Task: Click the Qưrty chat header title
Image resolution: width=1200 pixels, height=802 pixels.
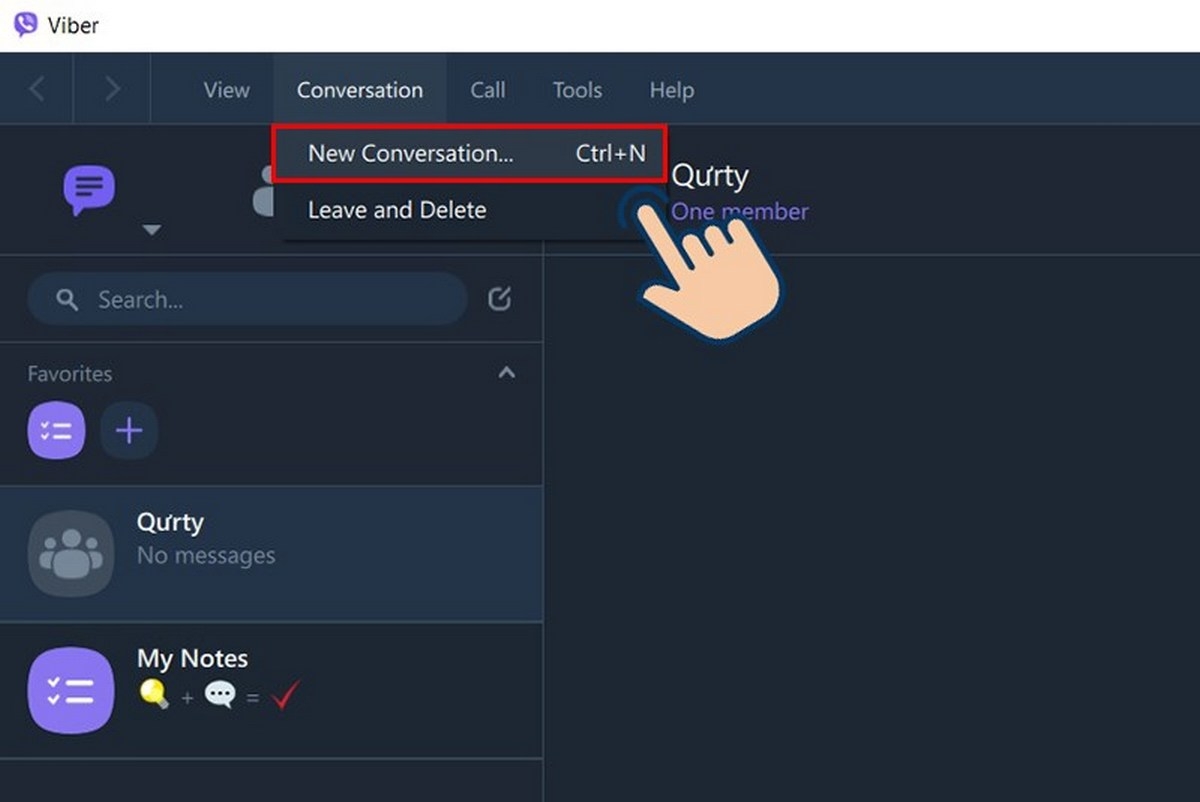Action: pyautogui.click(x=709, y=176)
